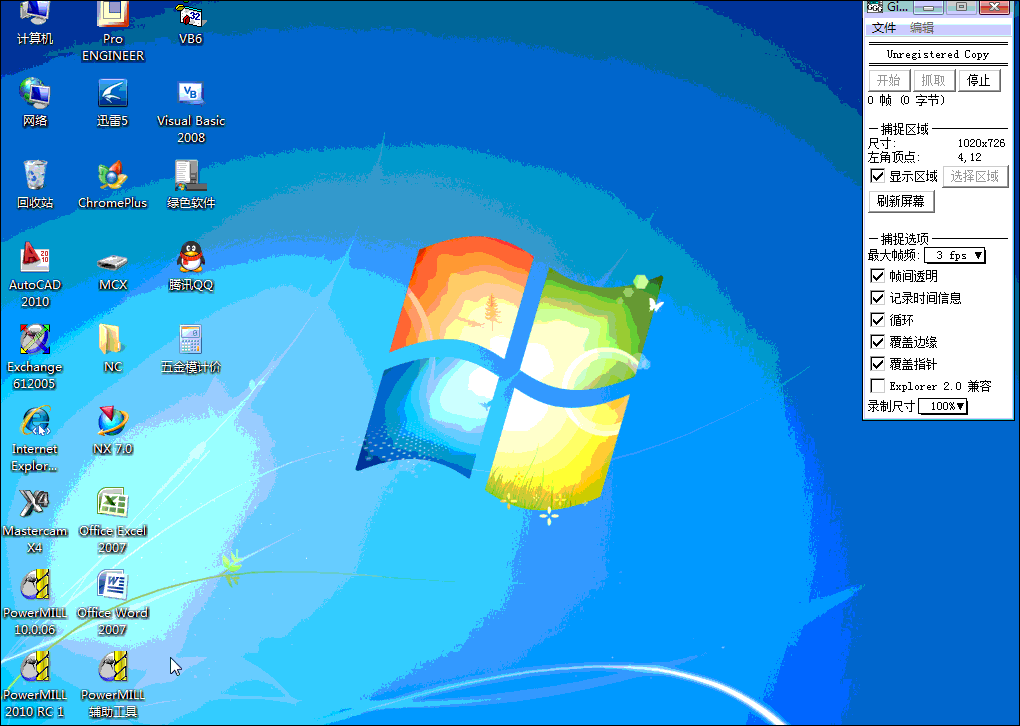The height and width of the screenshot is (726, 1020).
Task: Select the NX 7.0 shortcut
Action: point(113,431)
